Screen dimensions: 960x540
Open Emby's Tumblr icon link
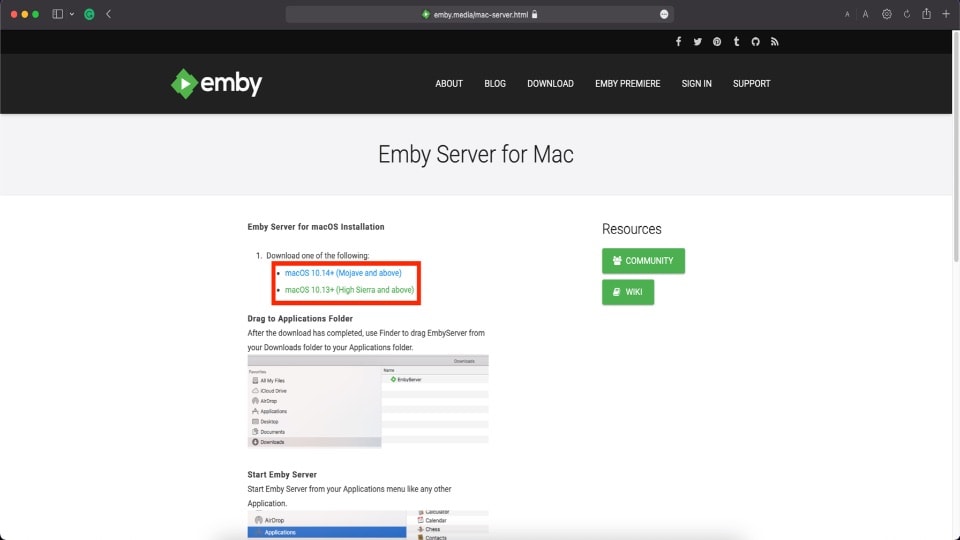(737, 42)
